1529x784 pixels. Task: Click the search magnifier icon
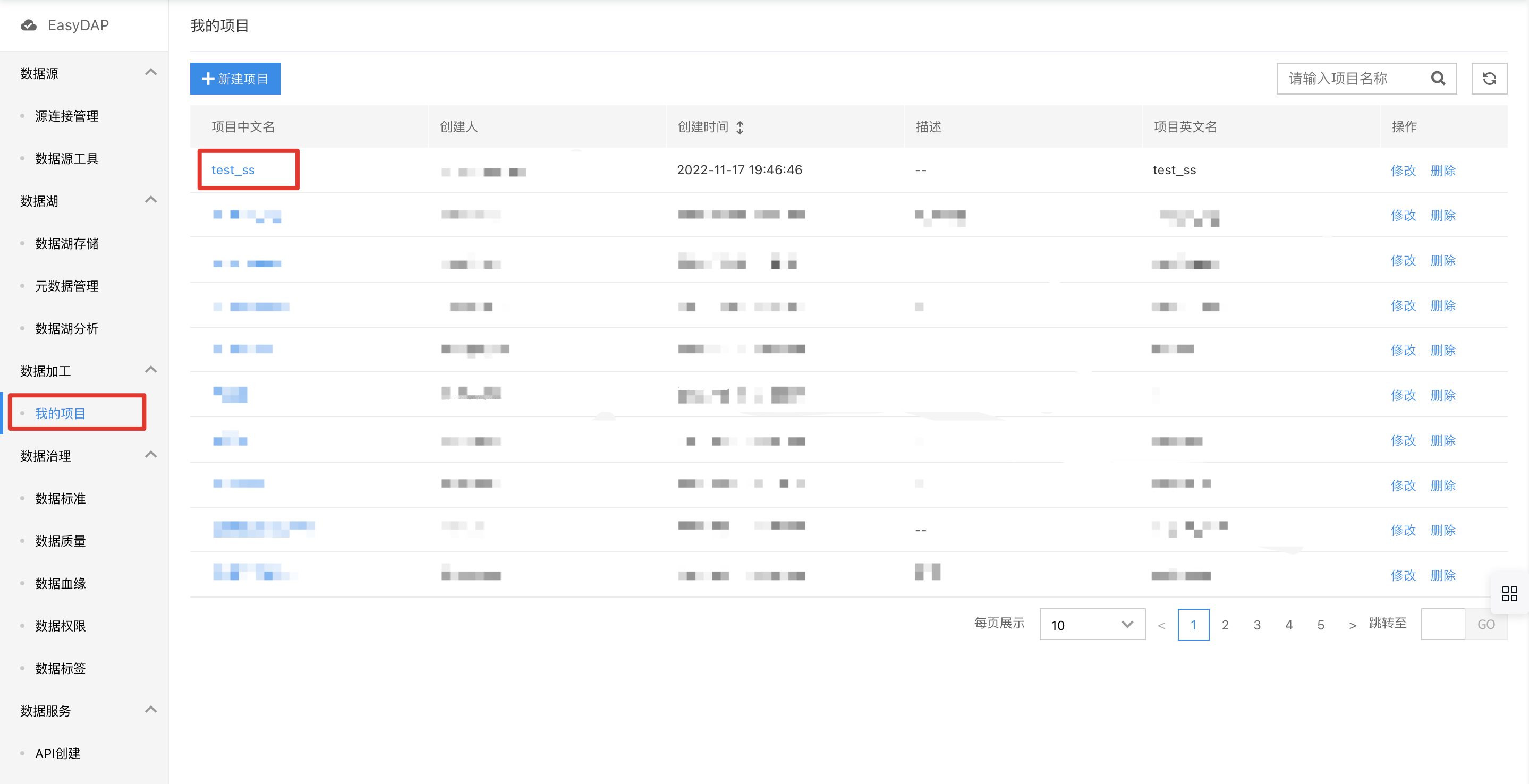coord(1438,78)
